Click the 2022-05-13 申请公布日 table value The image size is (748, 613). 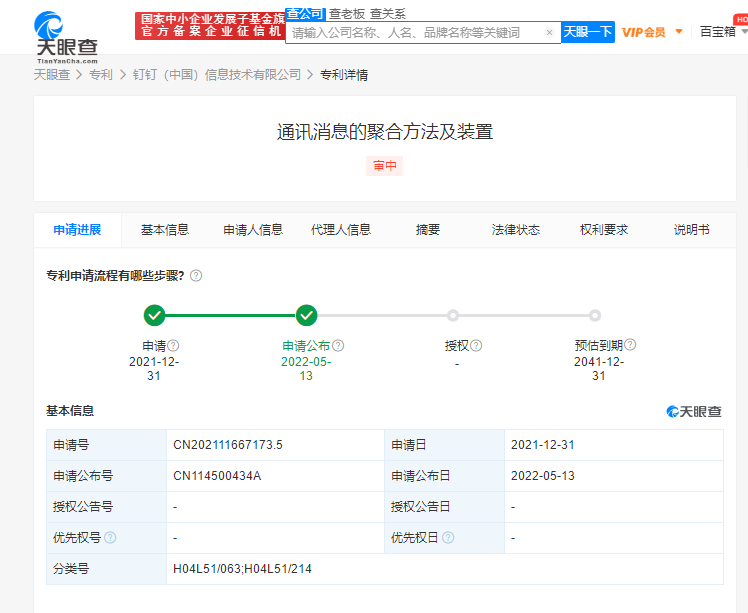coord(543,476)
